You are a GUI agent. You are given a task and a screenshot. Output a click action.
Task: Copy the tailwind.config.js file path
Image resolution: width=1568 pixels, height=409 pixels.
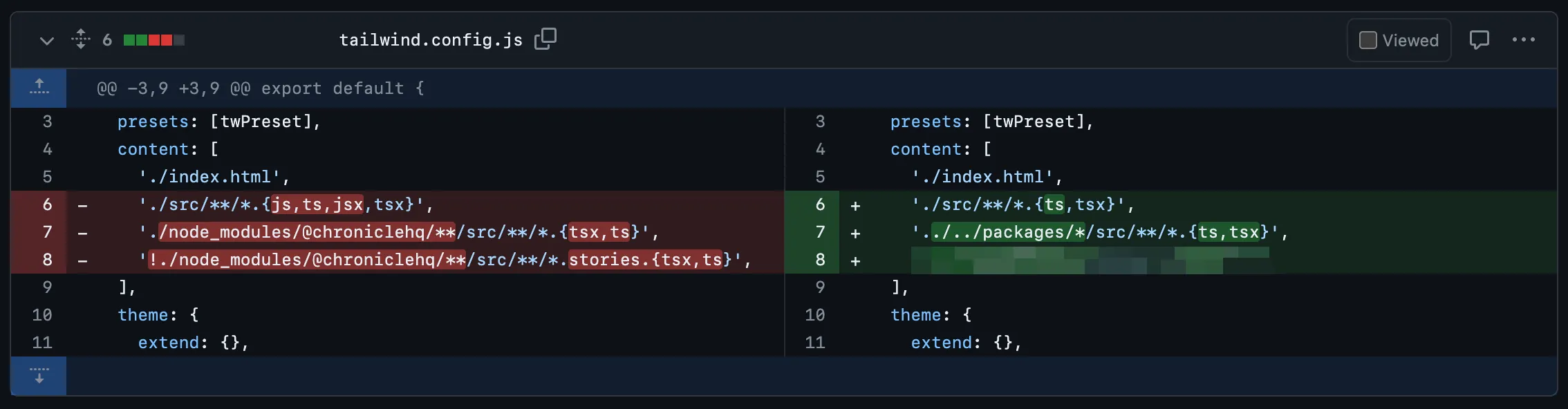[x=545, y=39]
